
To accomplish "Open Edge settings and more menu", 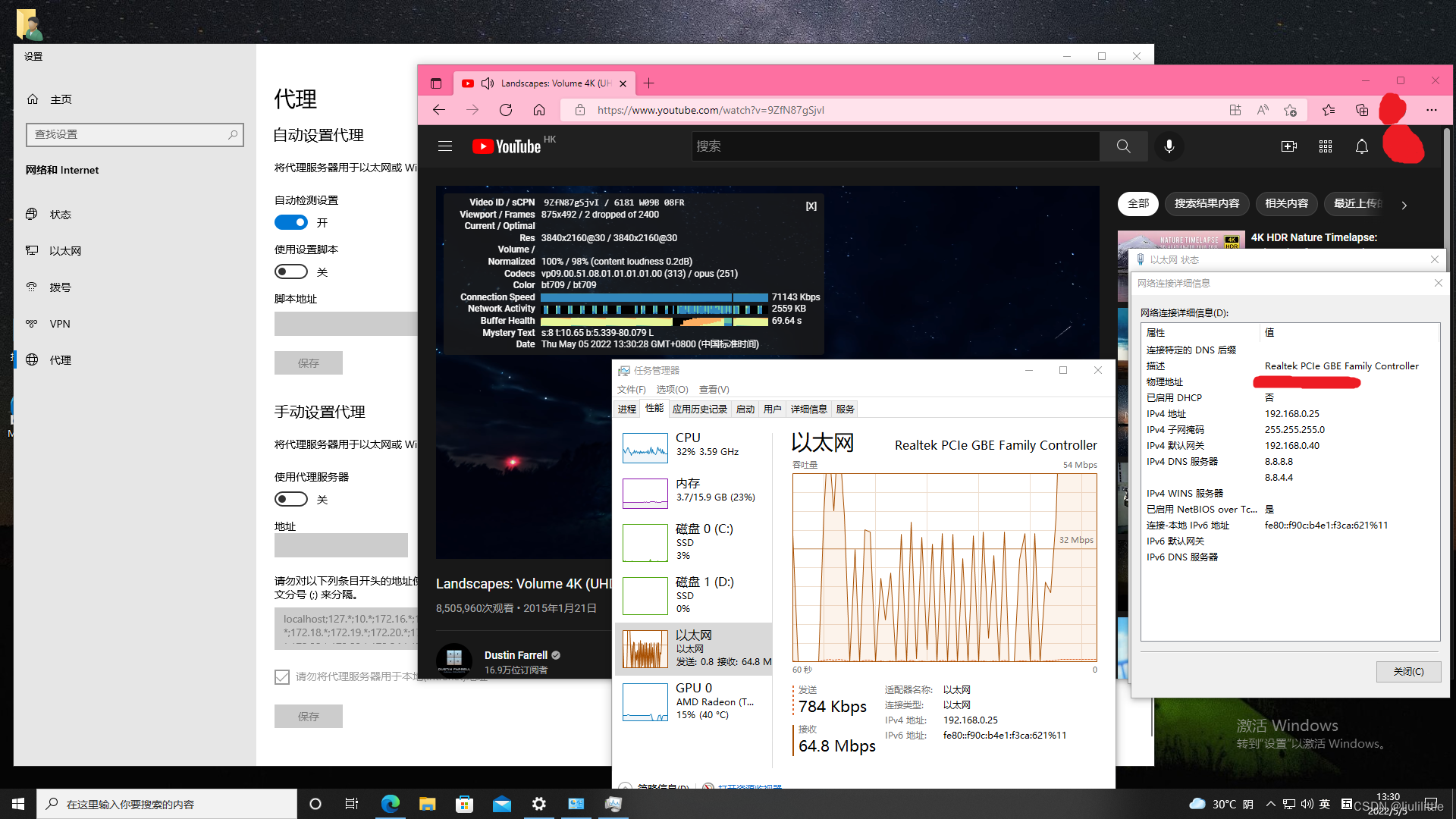I will click(1431, 110).
